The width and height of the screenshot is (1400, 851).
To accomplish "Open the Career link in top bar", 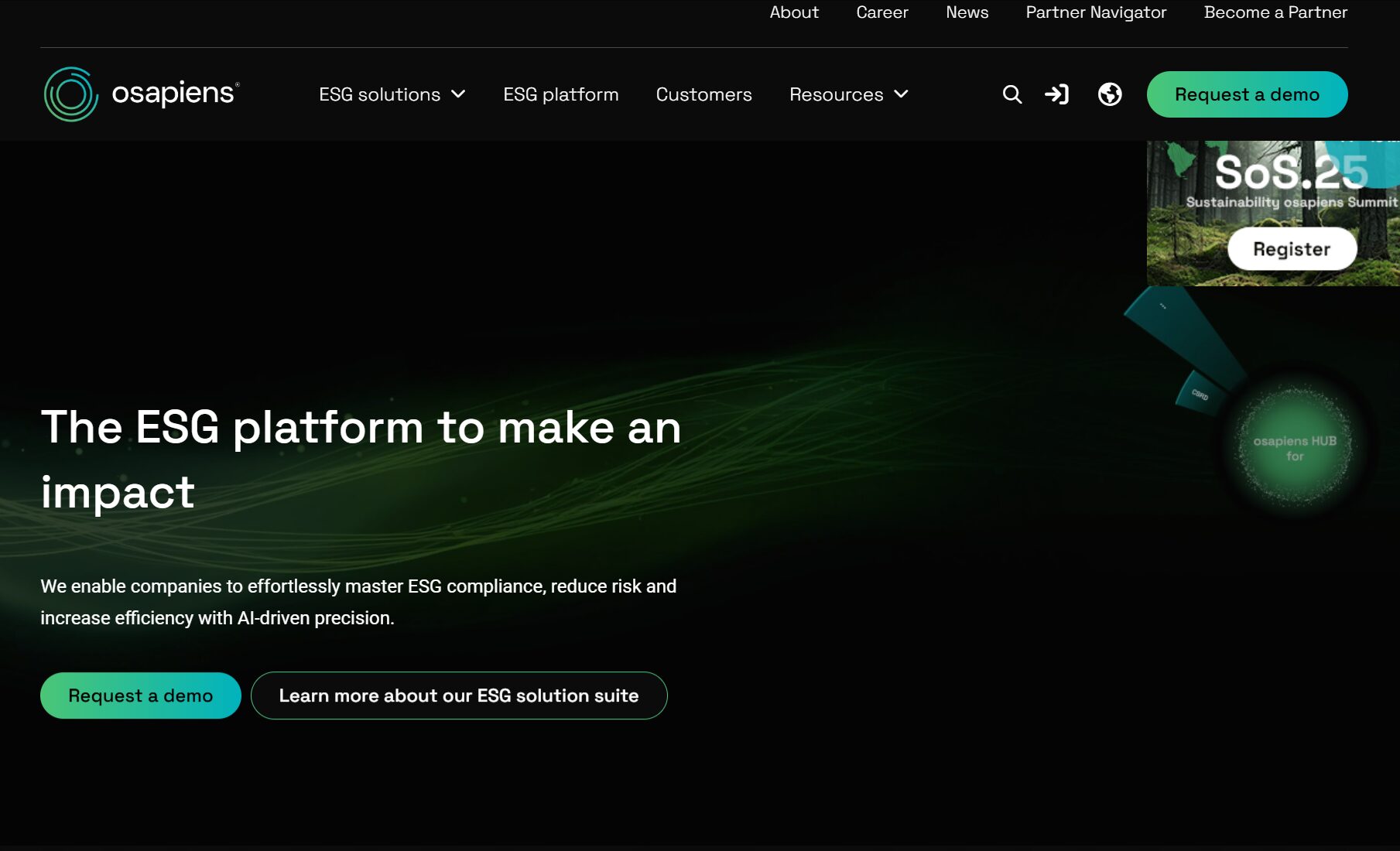I will click(x=882, y=12).
